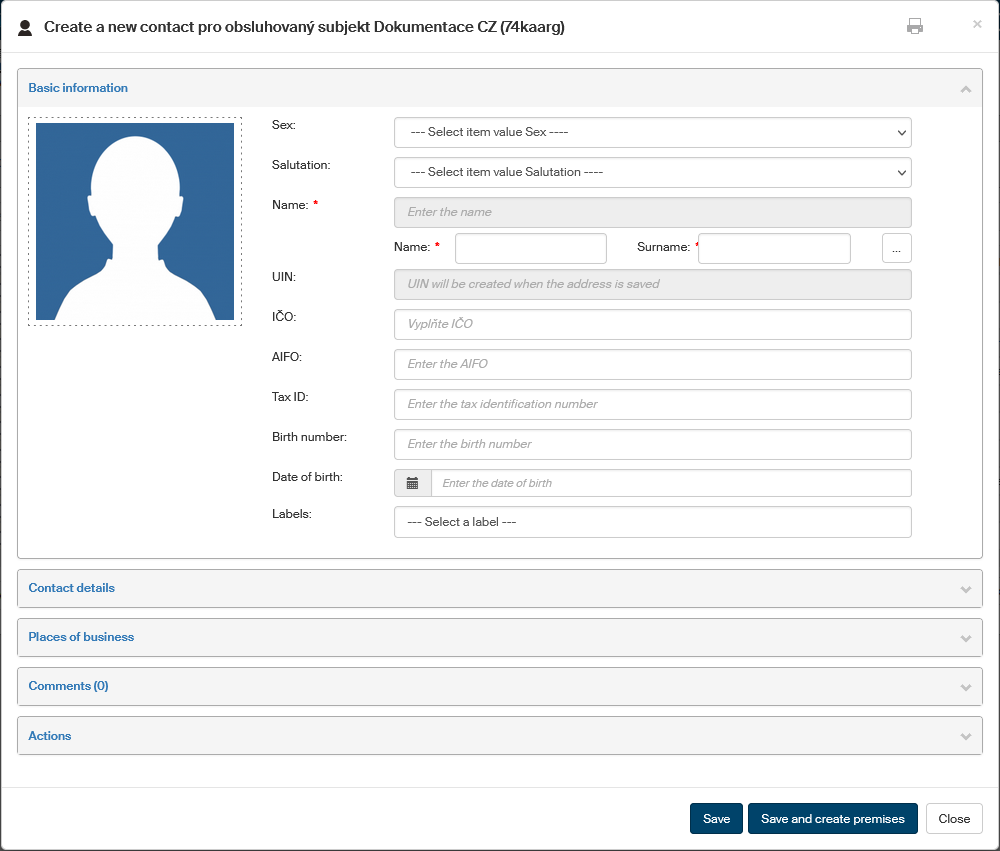
Task: Open the Sex dropdown list
Action: (652, 132)
